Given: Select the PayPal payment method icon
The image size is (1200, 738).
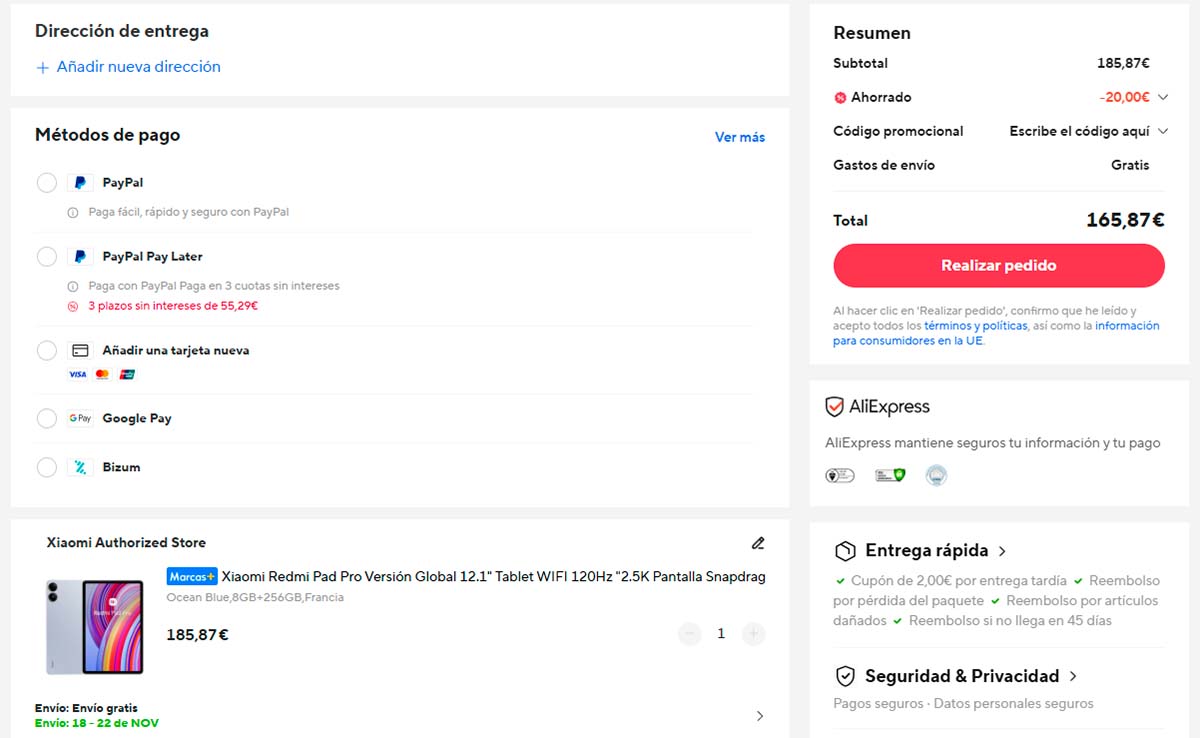Looking at the screenshot, I should tap(80, 182).
